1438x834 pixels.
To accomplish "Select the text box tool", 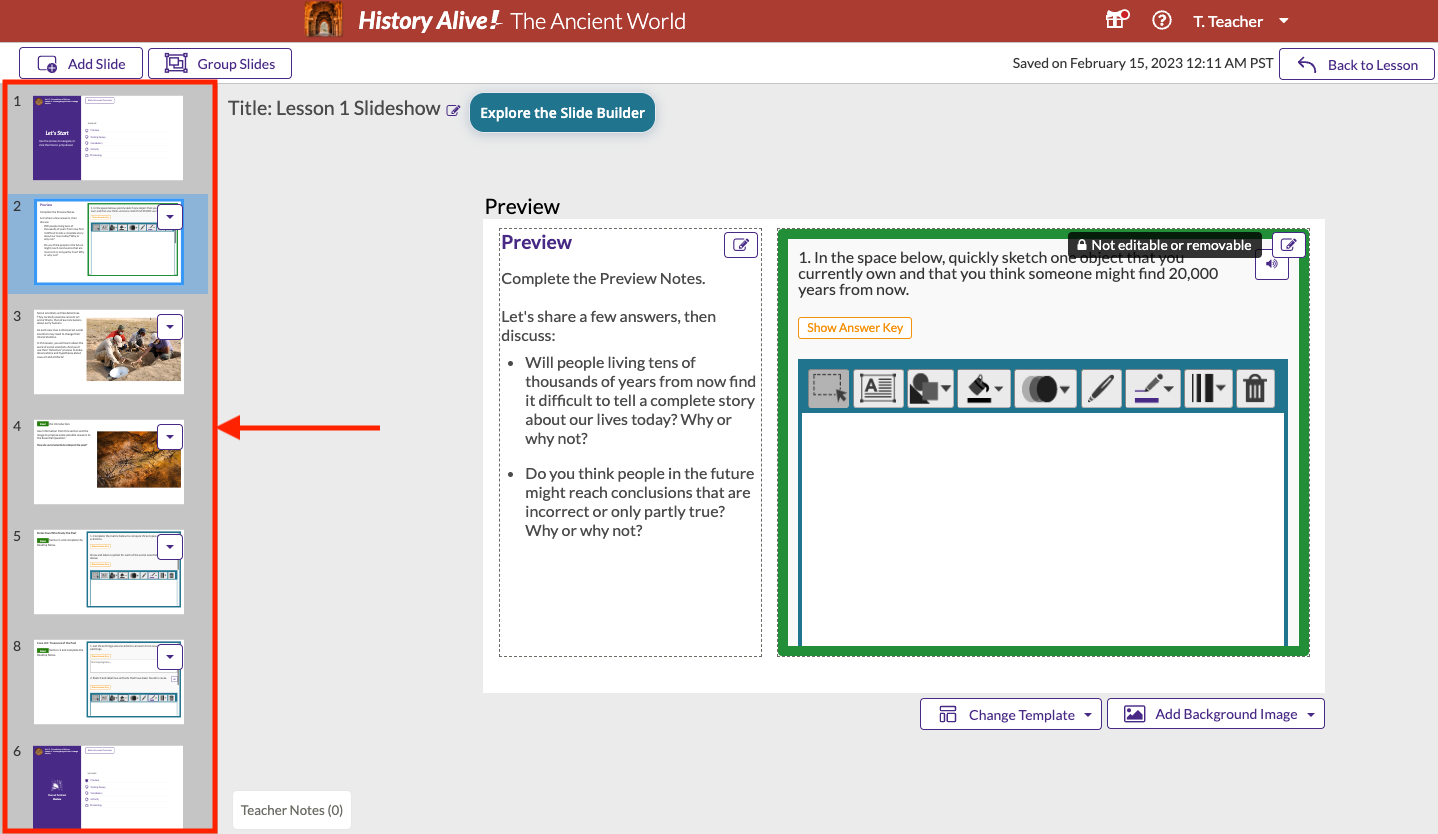I will [x=878, y=388].
